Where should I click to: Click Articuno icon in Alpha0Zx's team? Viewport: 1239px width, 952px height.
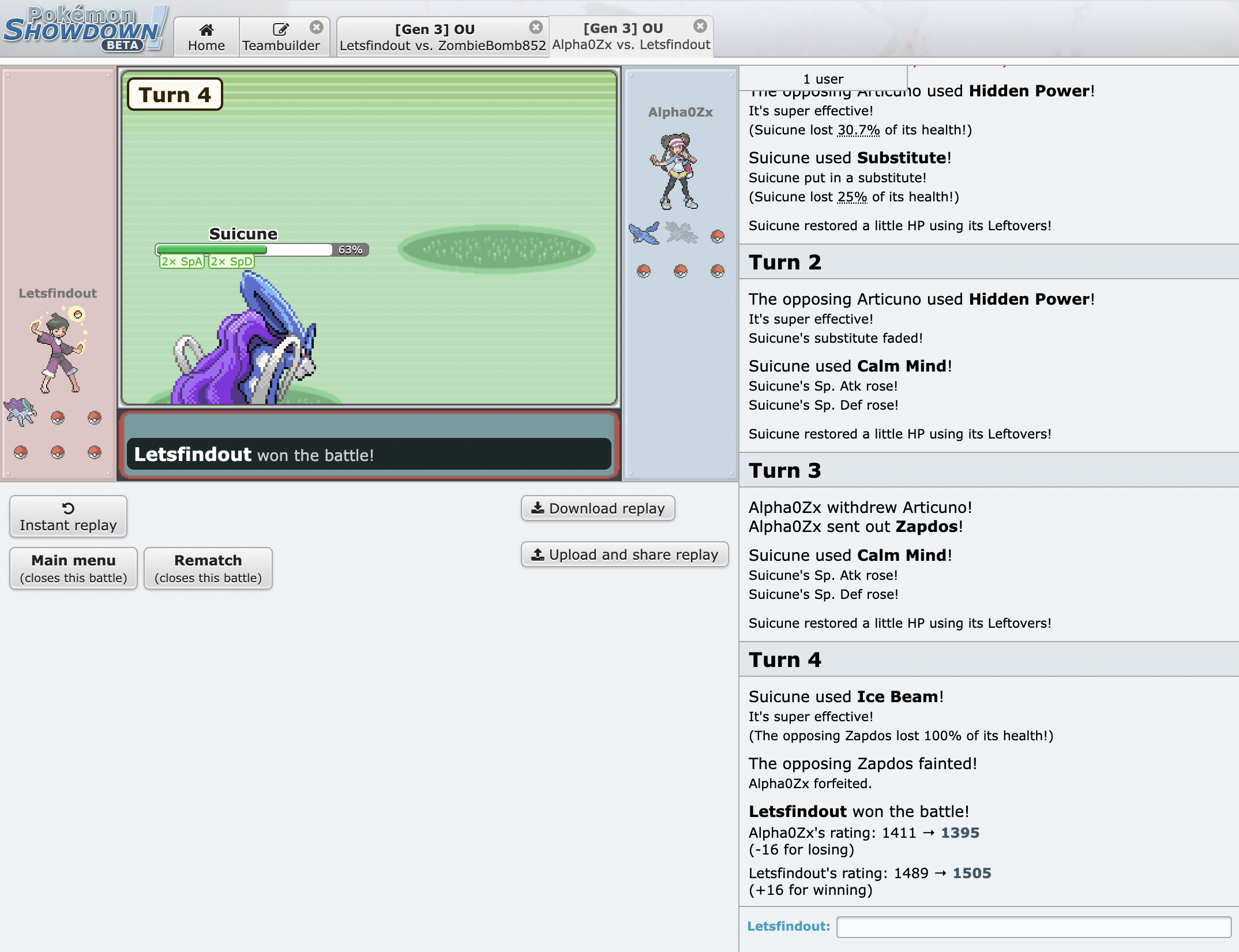(644, 234)
